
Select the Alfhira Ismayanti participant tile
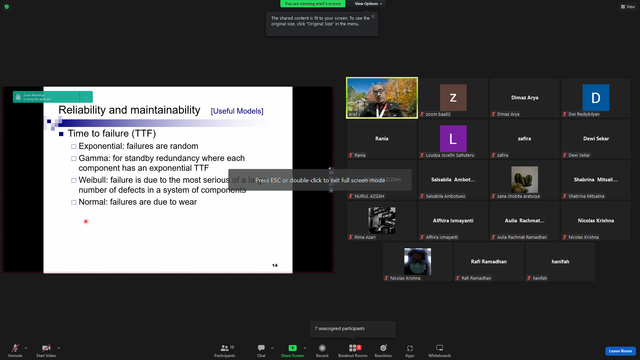pos(453,221)
